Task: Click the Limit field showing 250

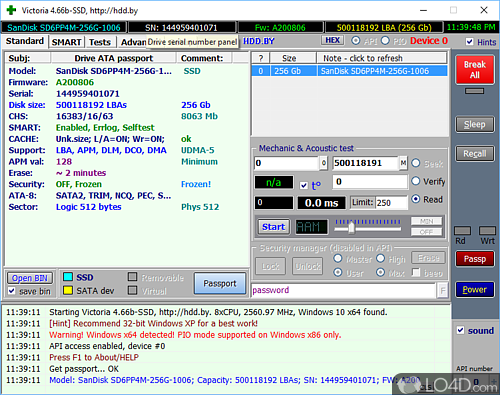Action: [391, 203]
